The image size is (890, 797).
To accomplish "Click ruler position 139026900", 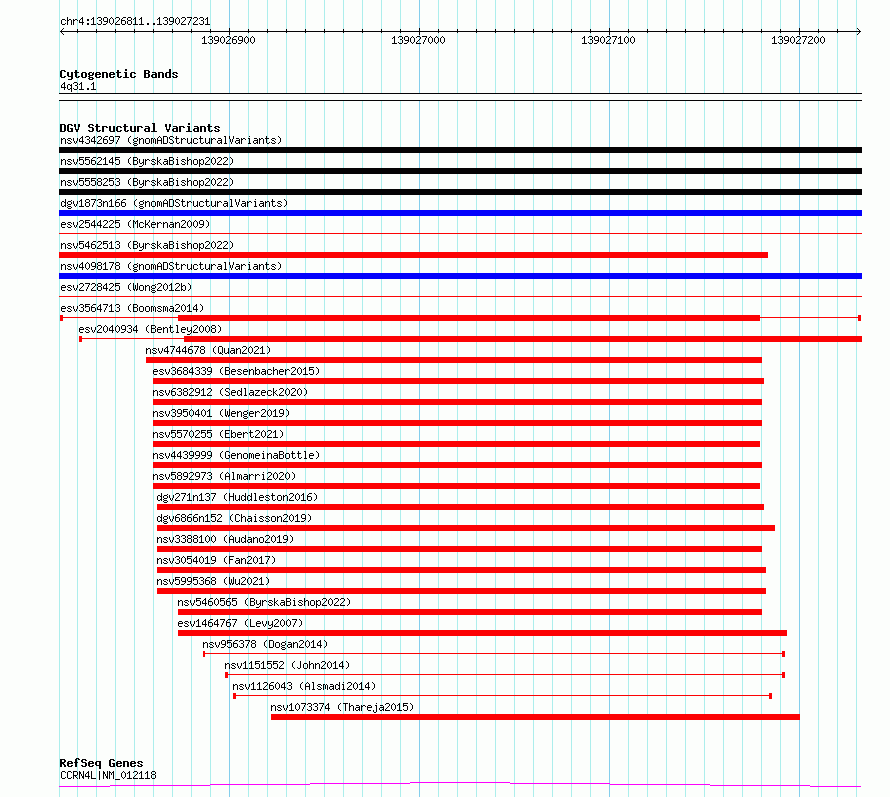I will pyautogui.click(x=228, y=40).
